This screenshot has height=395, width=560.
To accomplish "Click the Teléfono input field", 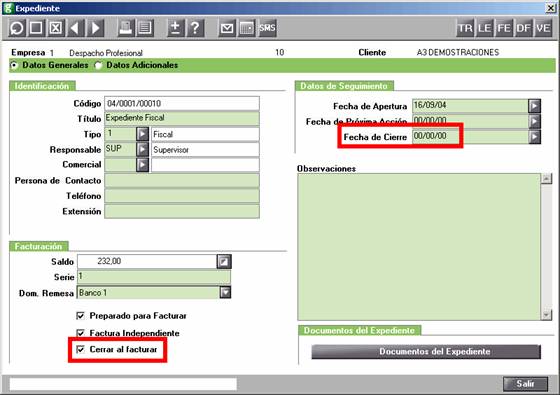I will tap(182, 196).
